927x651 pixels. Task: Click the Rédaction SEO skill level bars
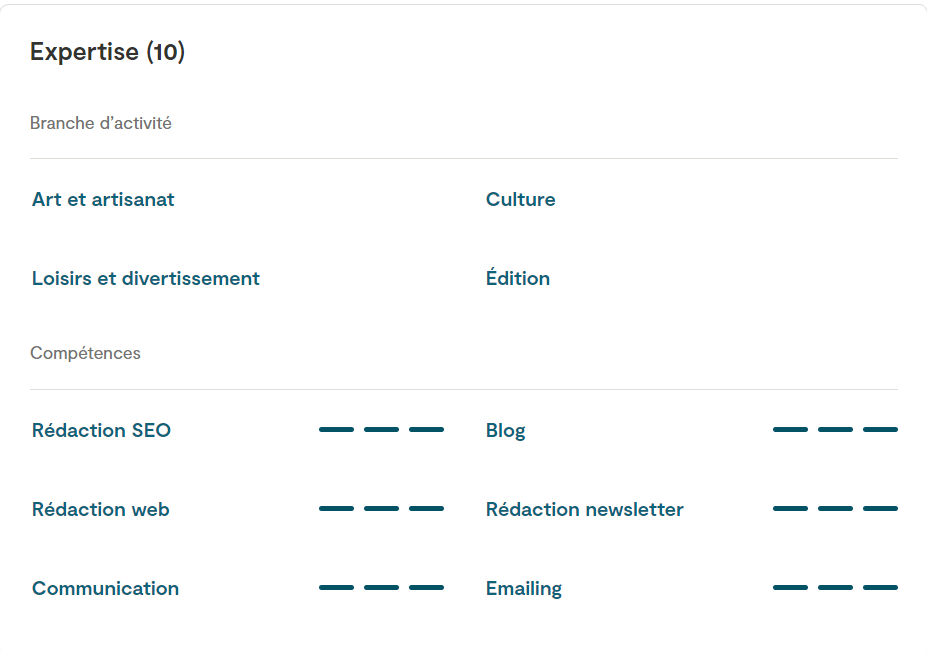coord(381,430)
